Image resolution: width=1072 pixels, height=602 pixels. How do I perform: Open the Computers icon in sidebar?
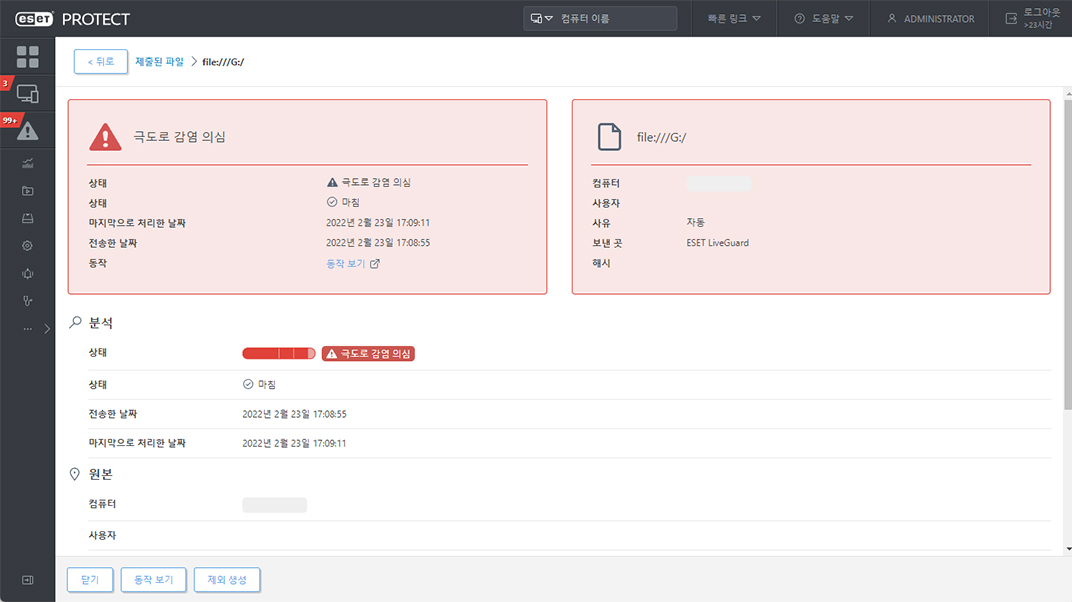27,94
